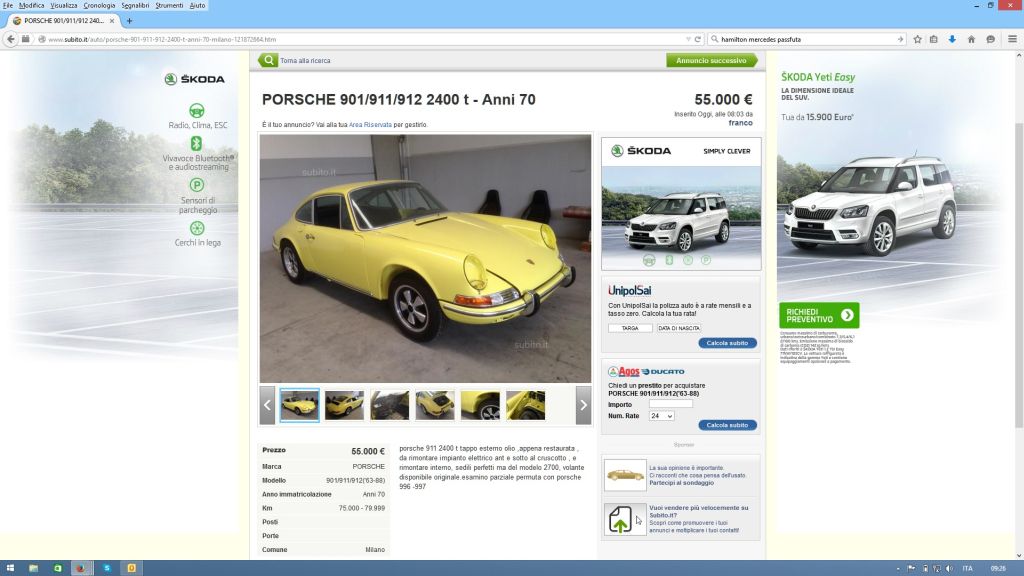Open the Segnalibri menu
Screen dimensions: 1024x576
click(x=135, y=5)
